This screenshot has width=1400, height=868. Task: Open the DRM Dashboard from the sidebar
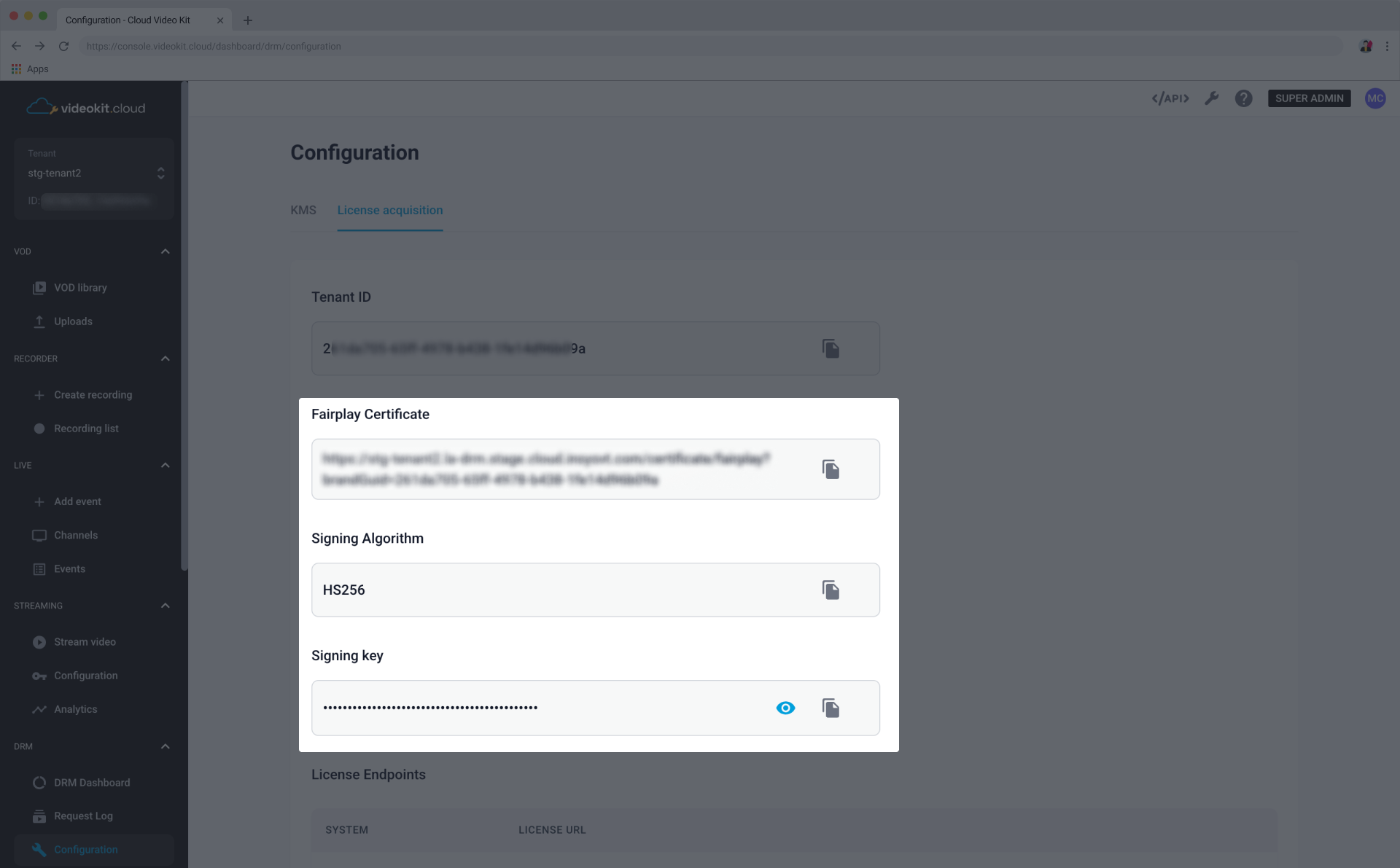pyautogui.click(x=92, y=782)
